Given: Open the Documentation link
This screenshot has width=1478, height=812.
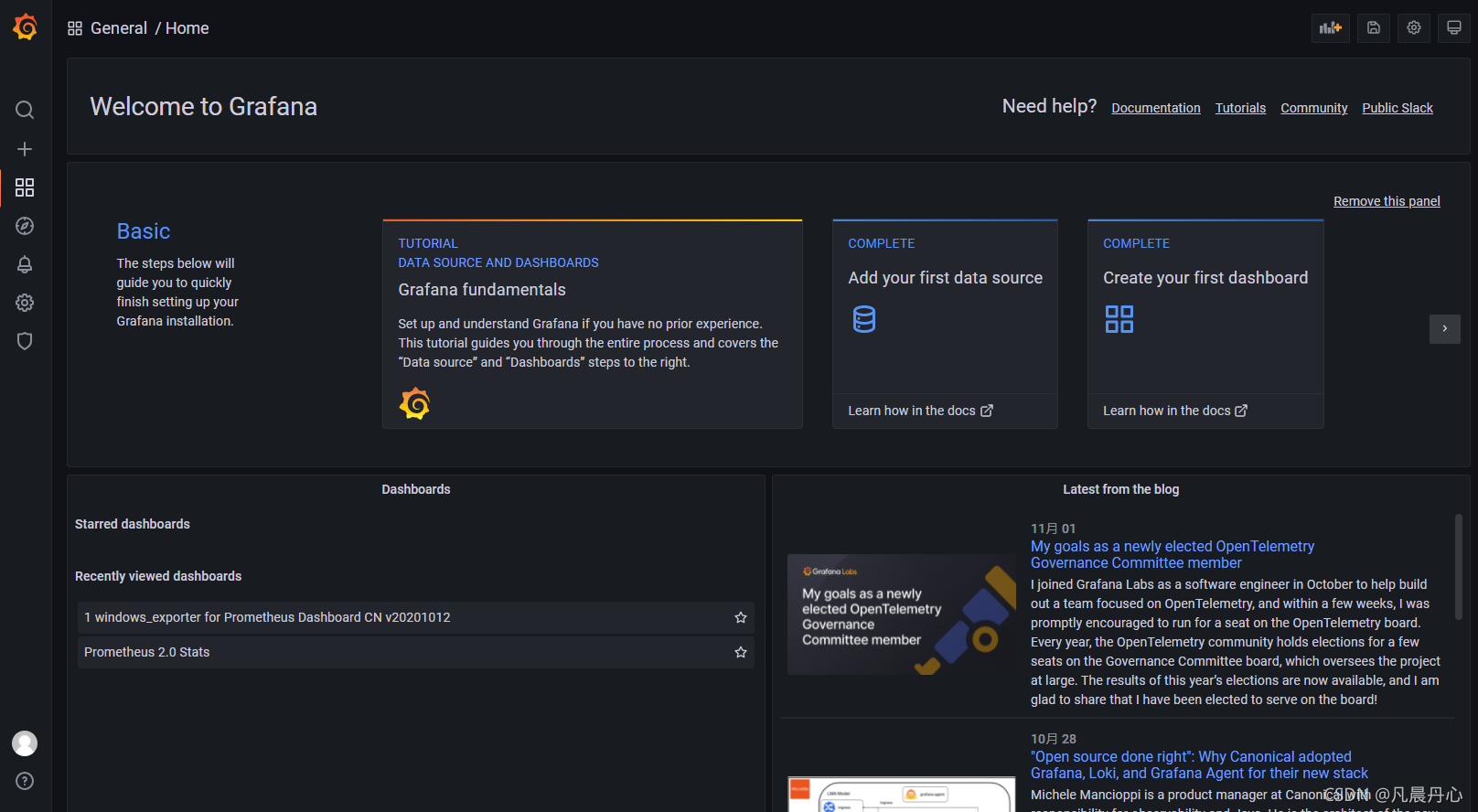Looking at the screenshot, I should click(1156, 108).
